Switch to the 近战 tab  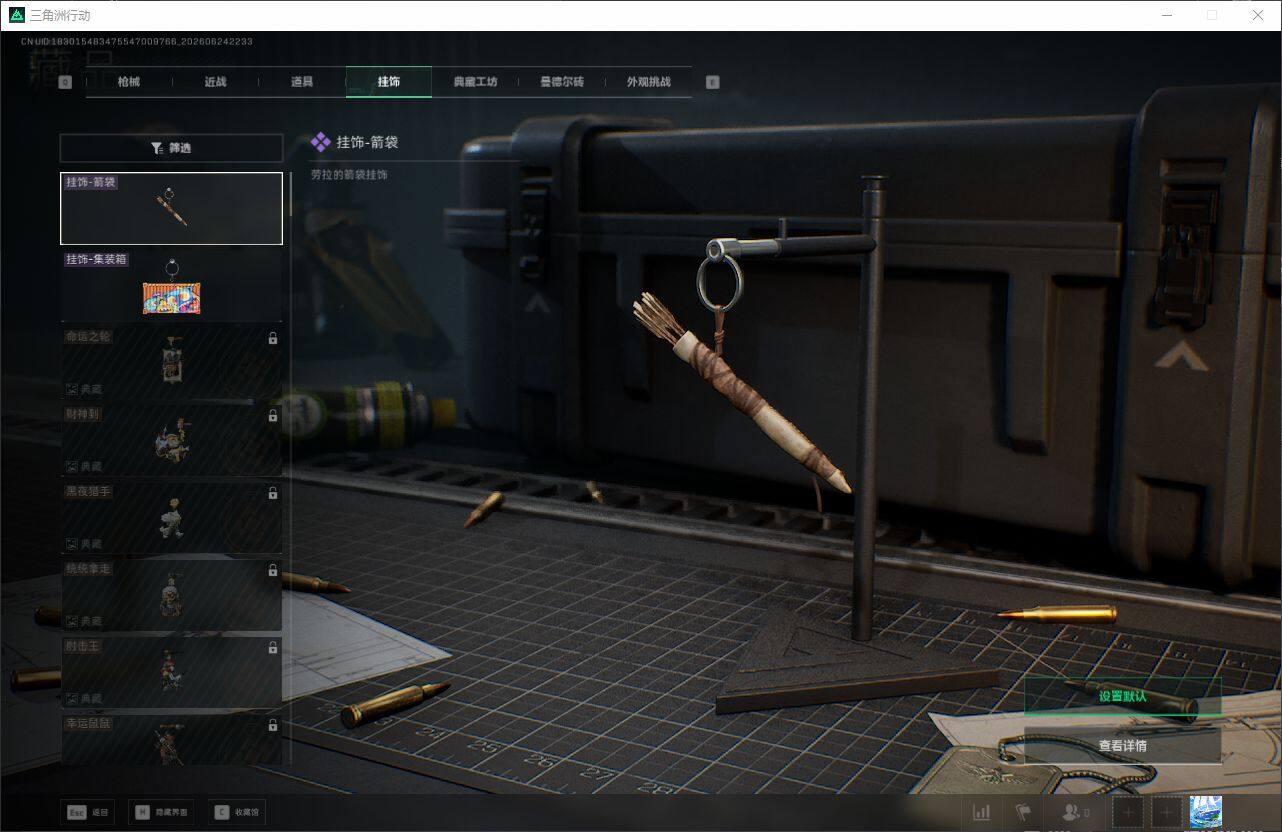pos(215,82)
